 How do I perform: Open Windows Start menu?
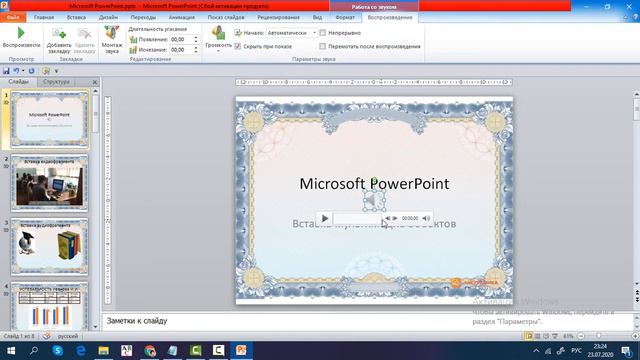pos(11,351)
